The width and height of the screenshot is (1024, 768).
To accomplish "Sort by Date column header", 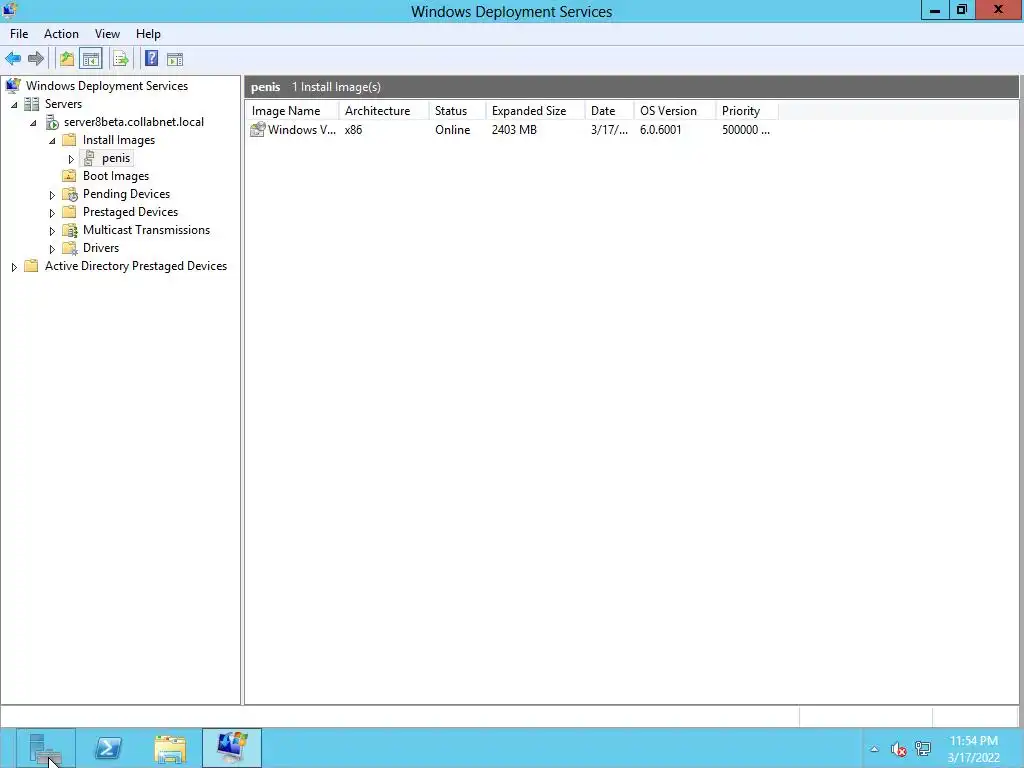I will pos(610,110).
